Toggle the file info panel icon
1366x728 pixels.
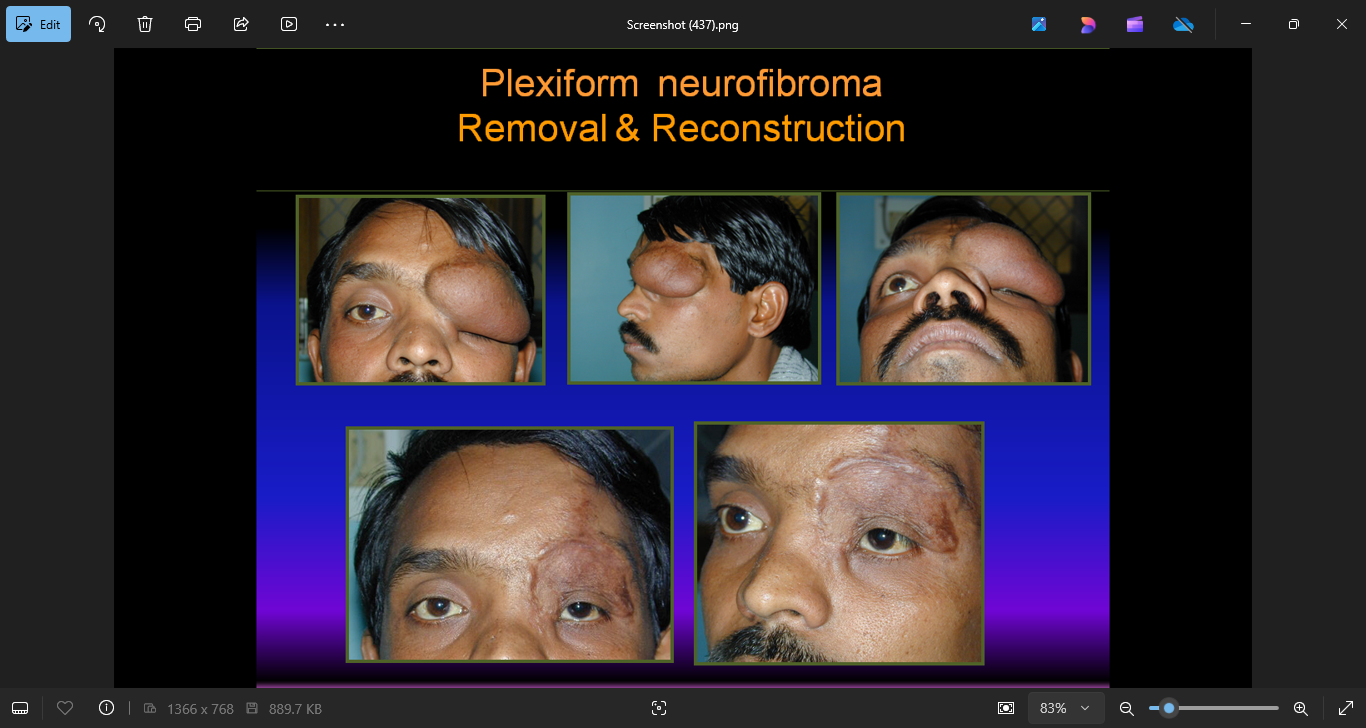(x=106, y=708)
